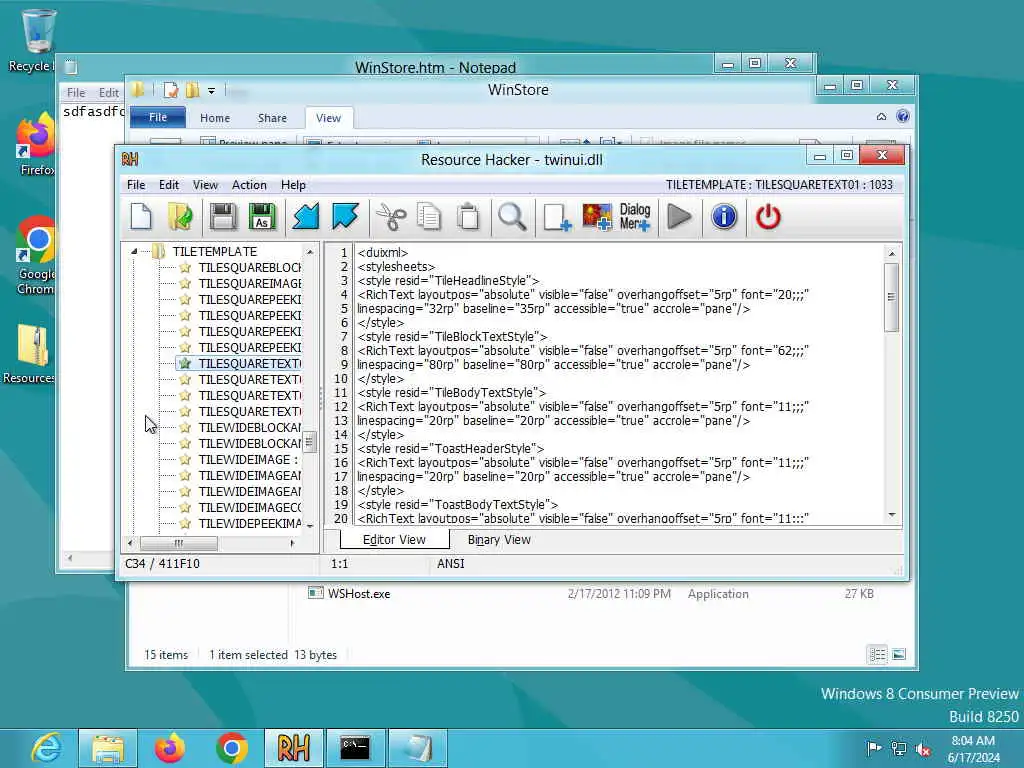
Task: Paste with the clipboard toolbar icon
Action: pos(468,217)
